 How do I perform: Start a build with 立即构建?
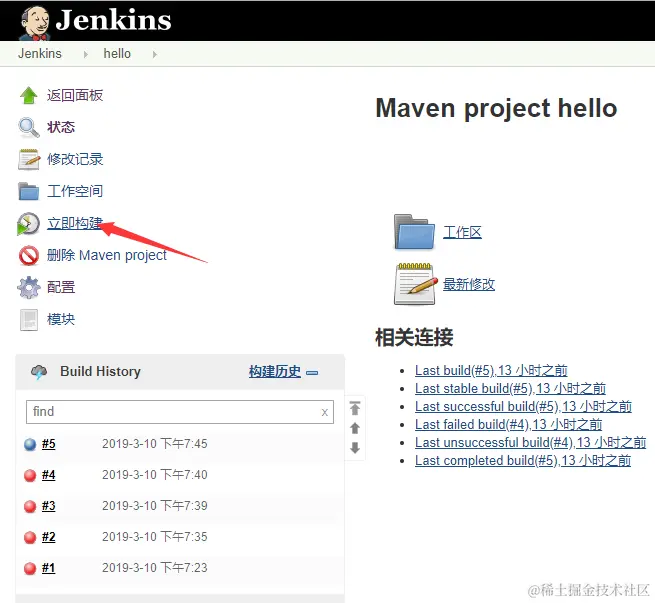[x=75, y=223]
